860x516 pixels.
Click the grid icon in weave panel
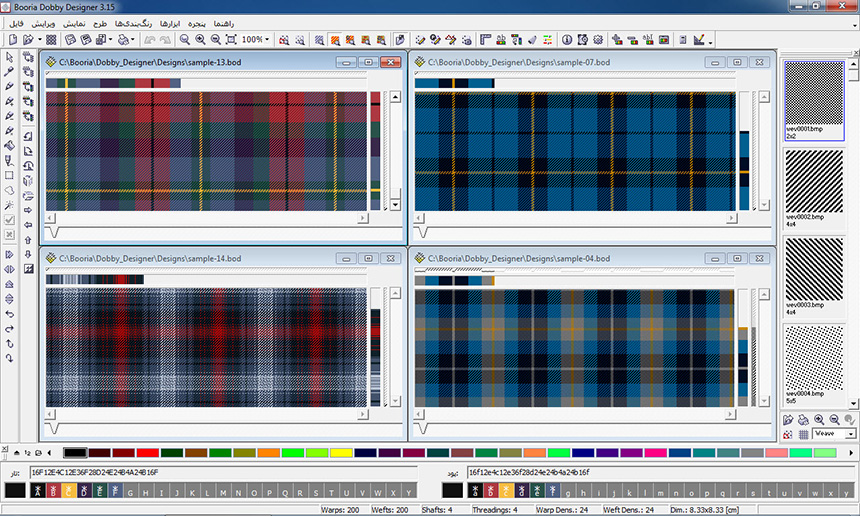[x=804, y=434]
